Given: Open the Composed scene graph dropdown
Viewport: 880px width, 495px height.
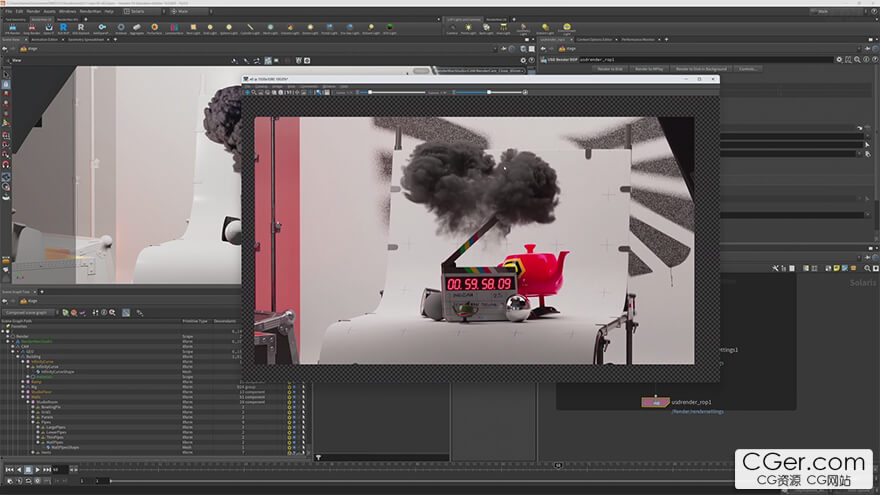Looking at the screenshot, I should click(29, 313).
